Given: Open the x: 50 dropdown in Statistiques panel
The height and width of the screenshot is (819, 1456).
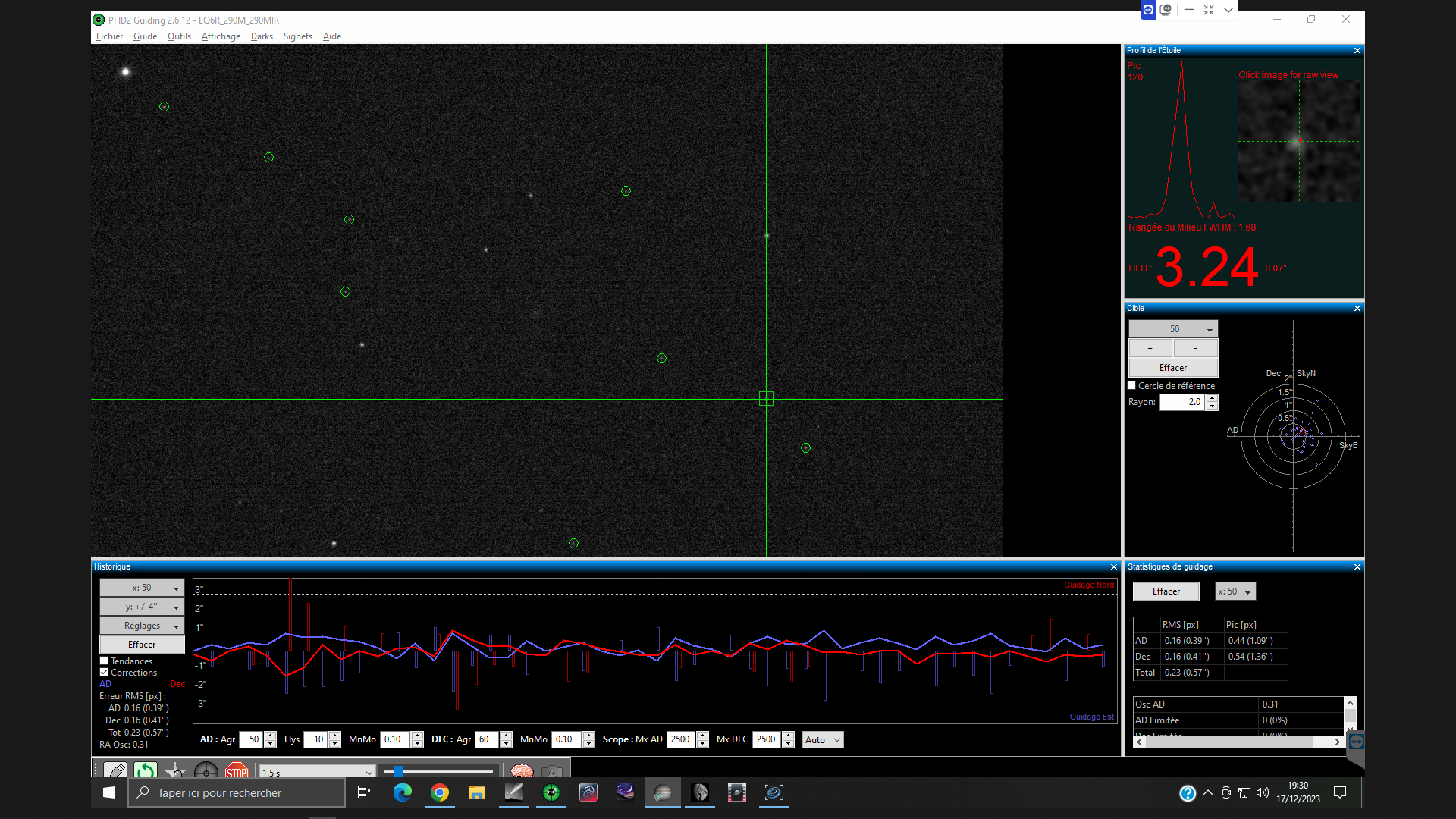Looking at the screenshot, I should 1235,591.
